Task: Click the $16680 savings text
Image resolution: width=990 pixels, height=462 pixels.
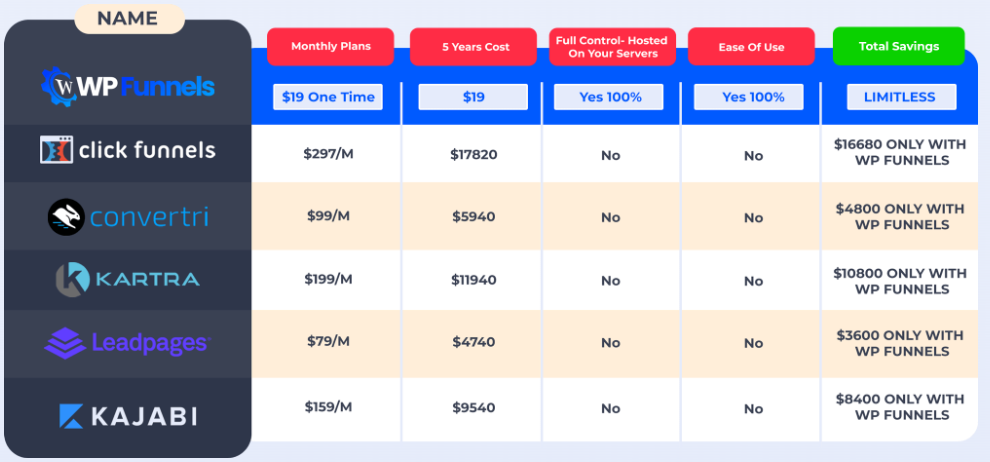Action: (900, 152)
